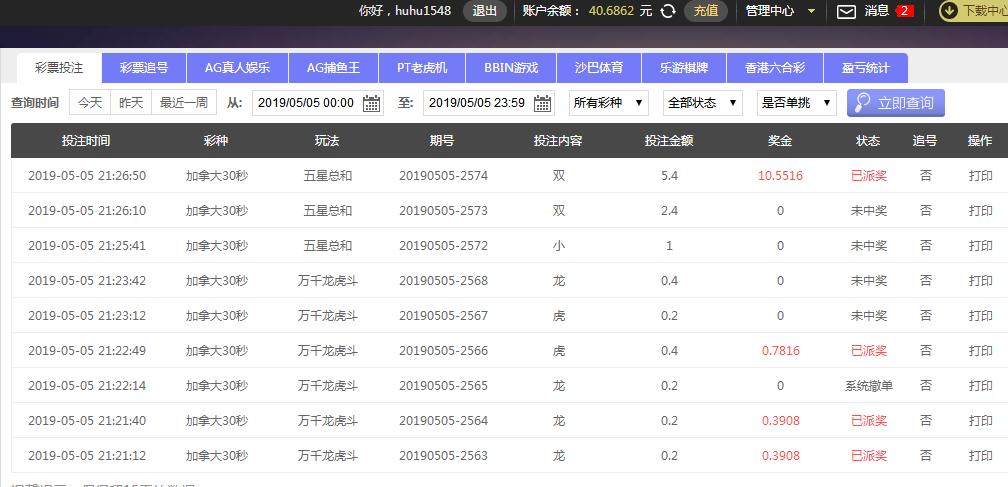
Task: Click 打印 for issue 20190505-2564
Action: tap(980, 421)
